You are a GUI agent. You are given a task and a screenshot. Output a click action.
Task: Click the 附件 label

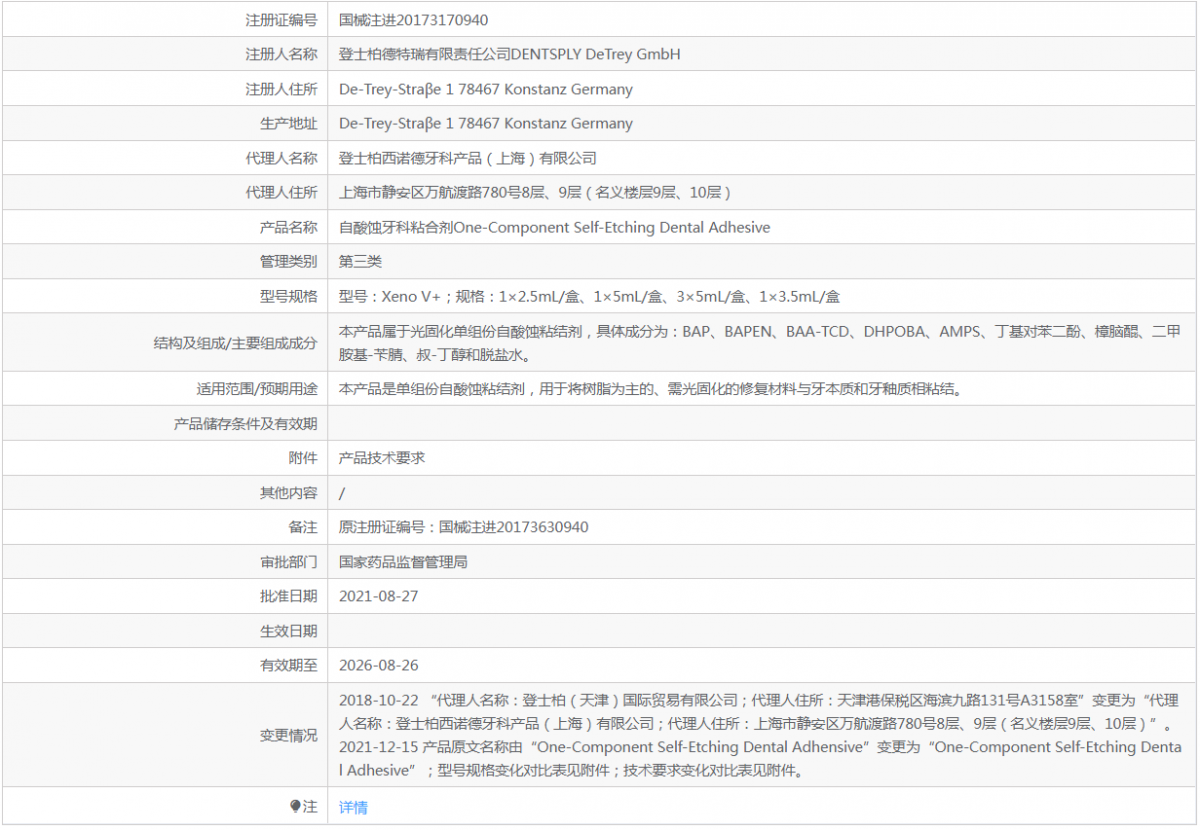click(303, 458)
